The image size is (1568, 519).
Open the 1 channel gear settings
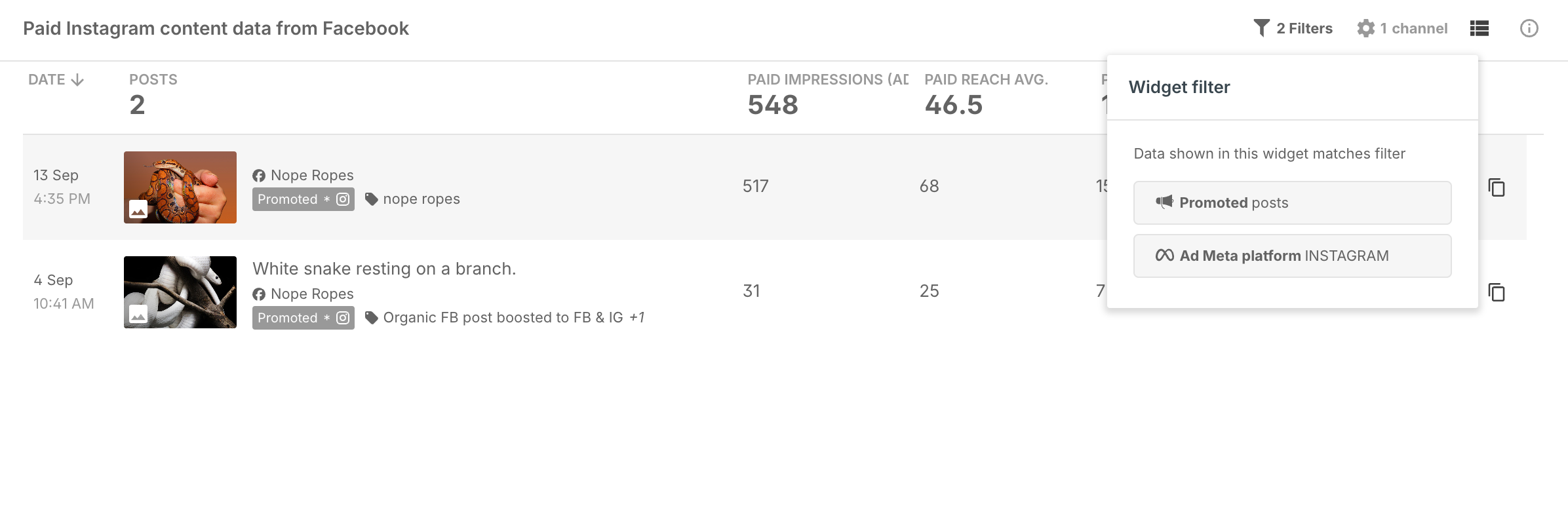1365,28
